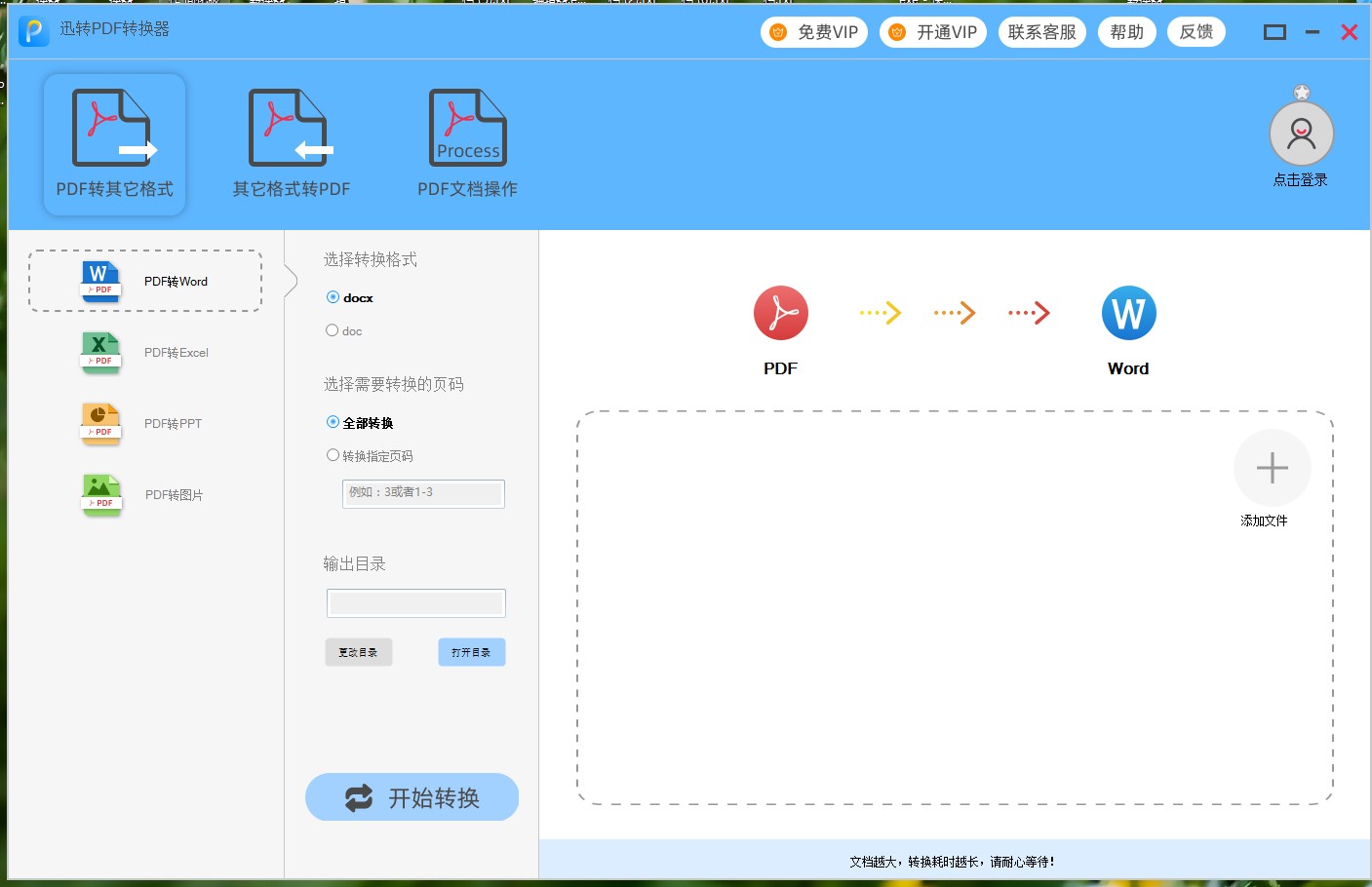Viewport: 1372px width, 887px height.
Task: Focus the page range input field
Action: tap(423, 493)
